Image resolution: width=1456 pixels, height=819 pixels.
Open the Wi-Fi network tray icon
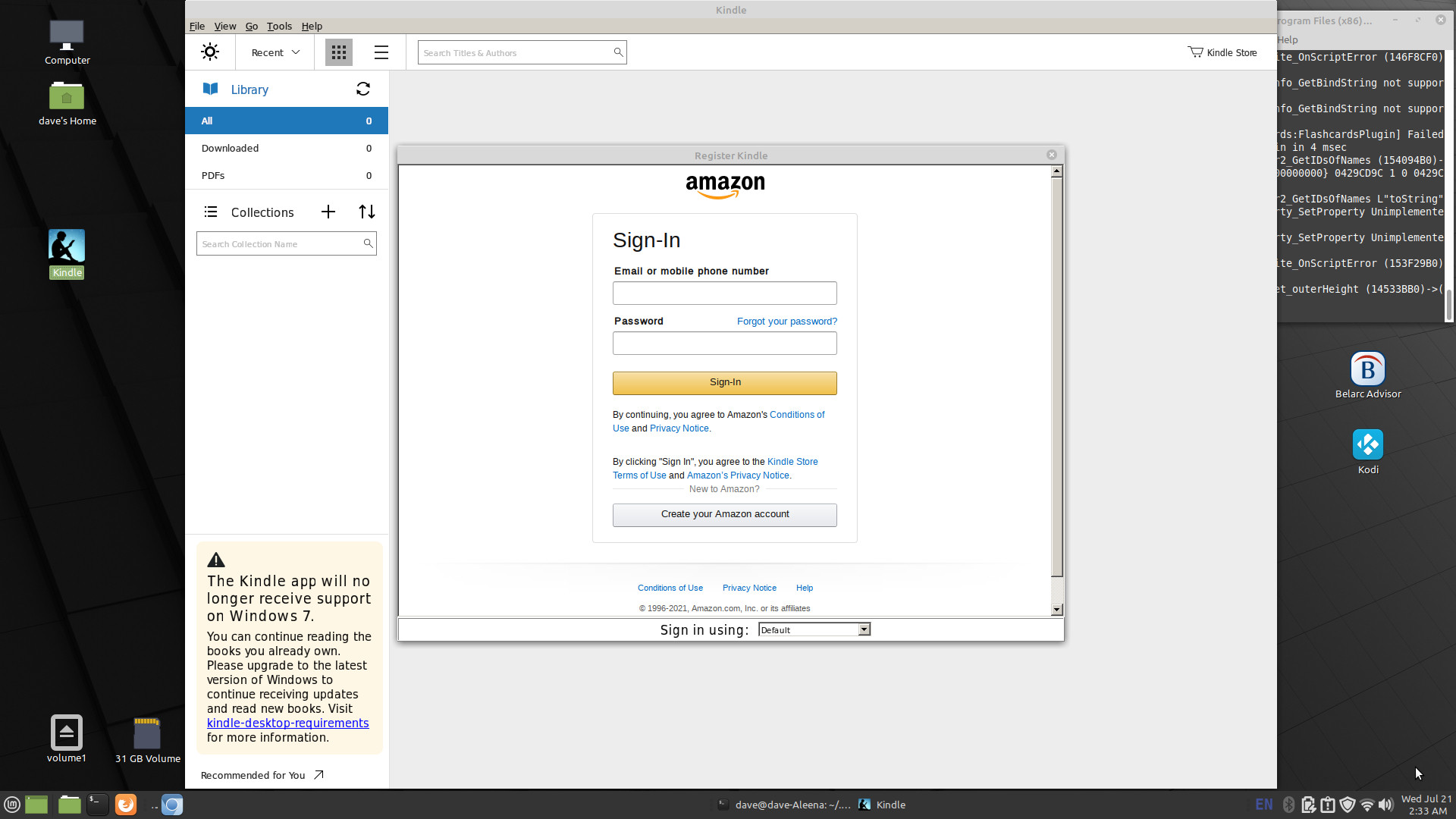1367,805
